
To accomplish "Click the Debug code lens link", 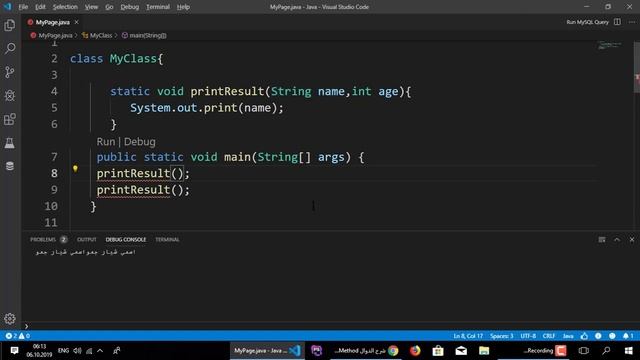I will (x=140, y=142).
